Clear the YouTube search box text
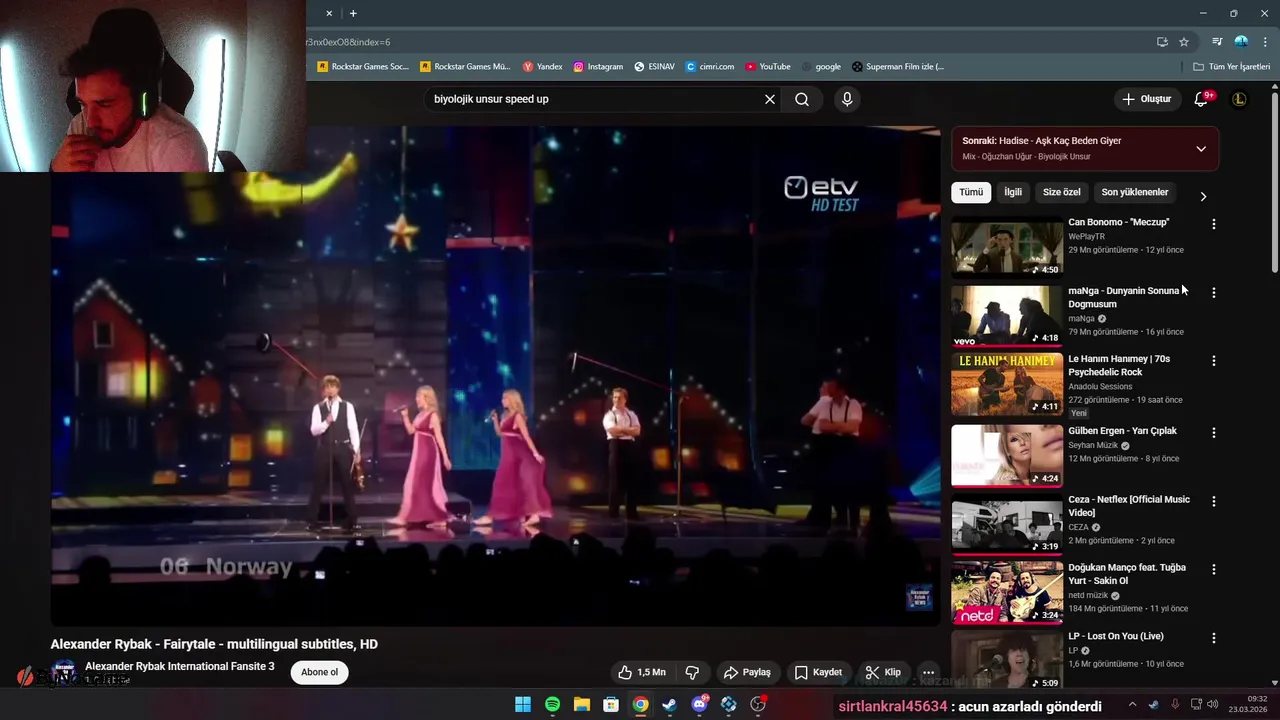 pos(770,99)
